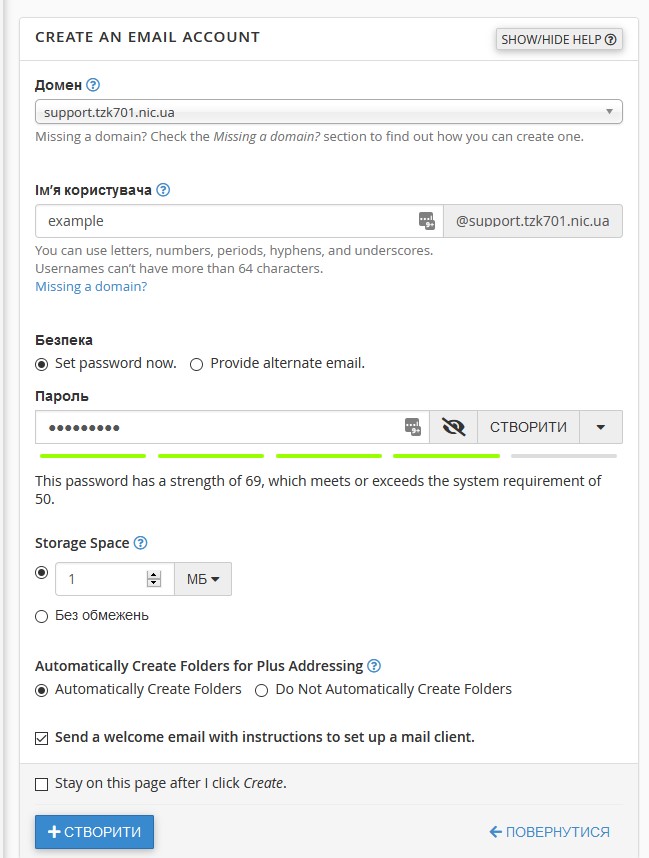
Task: Click the SHOW/HIDE HELP button
Action: (x=559, y=39)
